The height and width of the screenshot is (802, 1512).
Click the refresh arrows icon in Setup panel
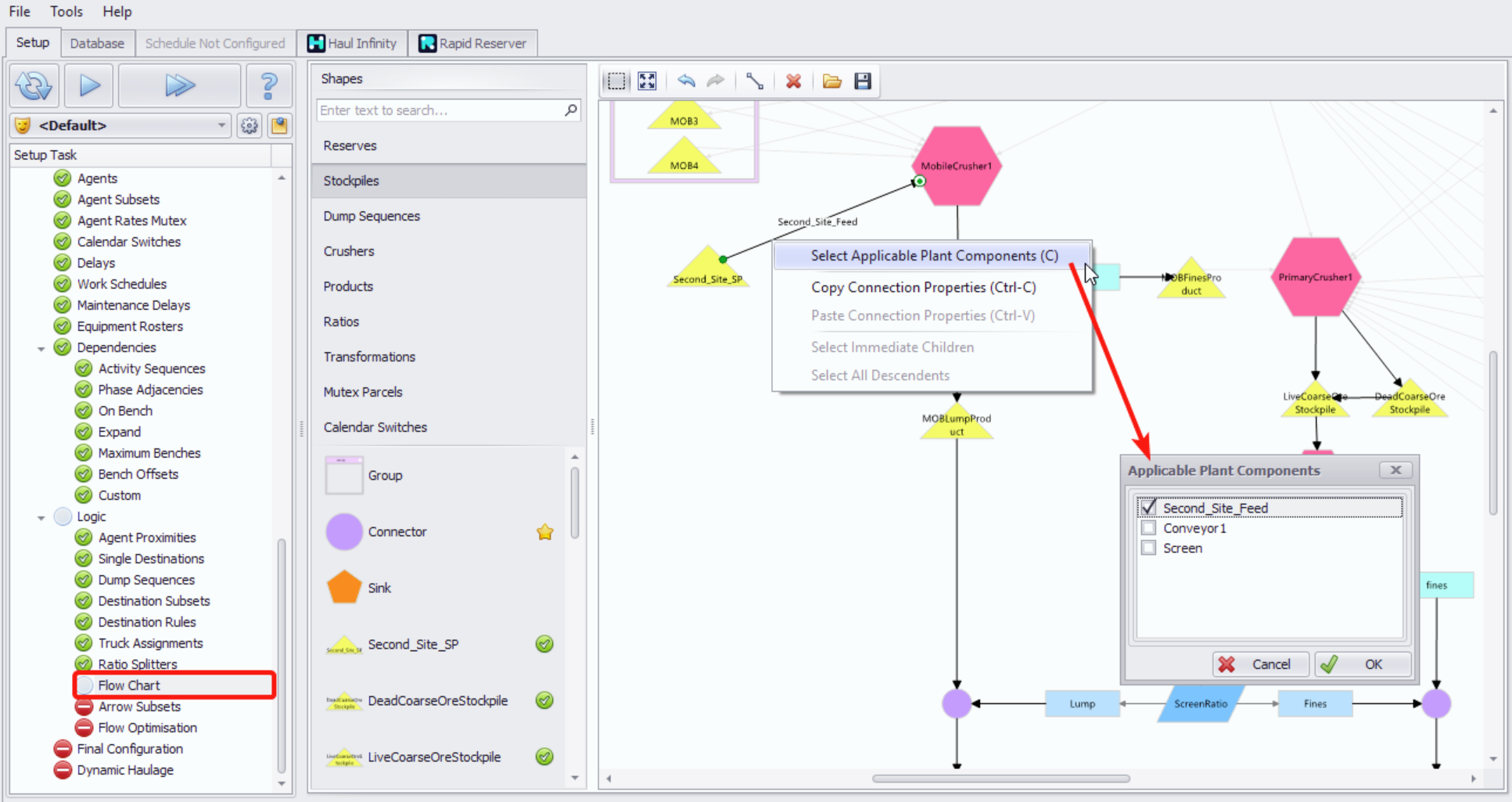click(x=34, y=85)
